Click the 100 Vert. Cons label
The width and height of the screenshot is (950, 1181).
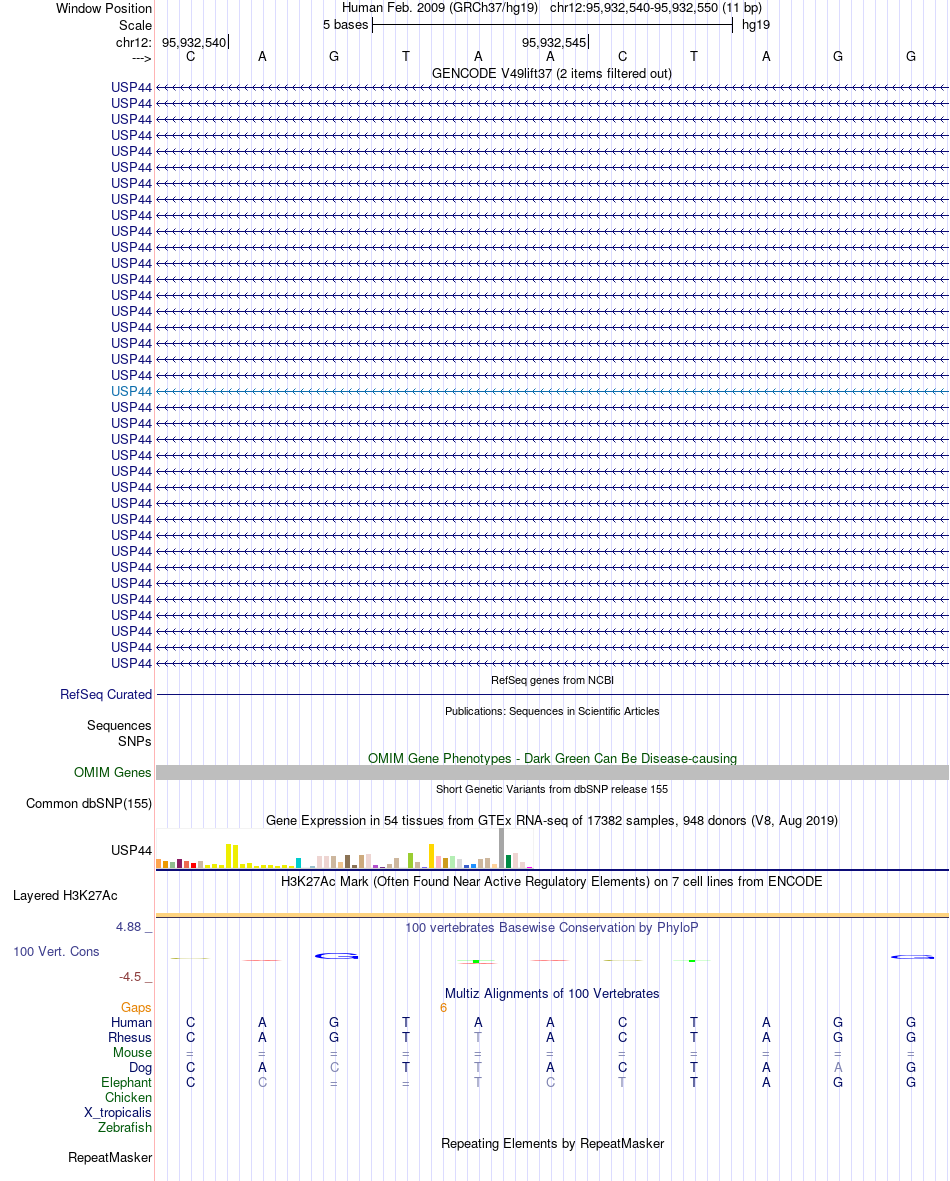[56, 951]
